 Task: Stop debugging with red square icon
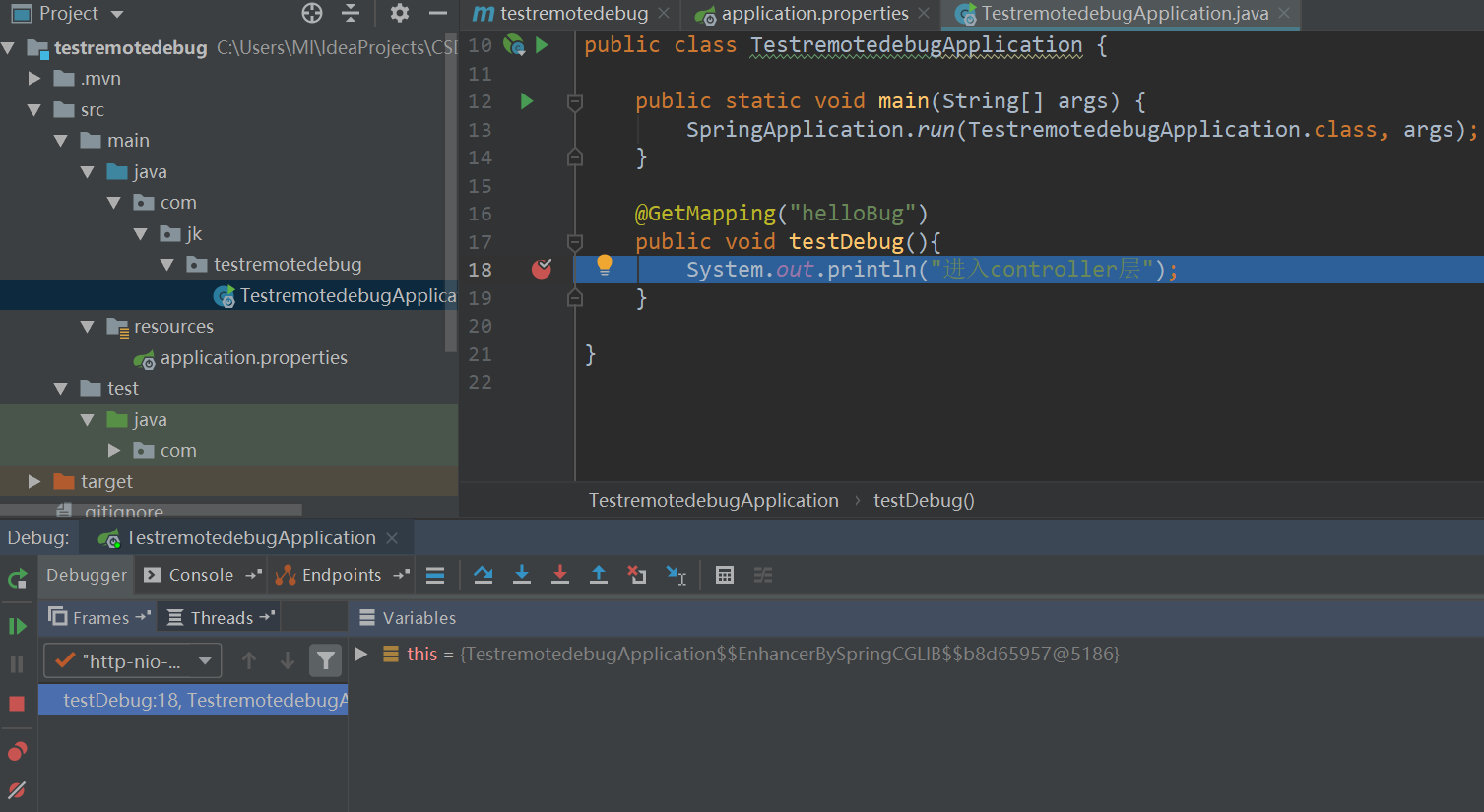point(17,704)
